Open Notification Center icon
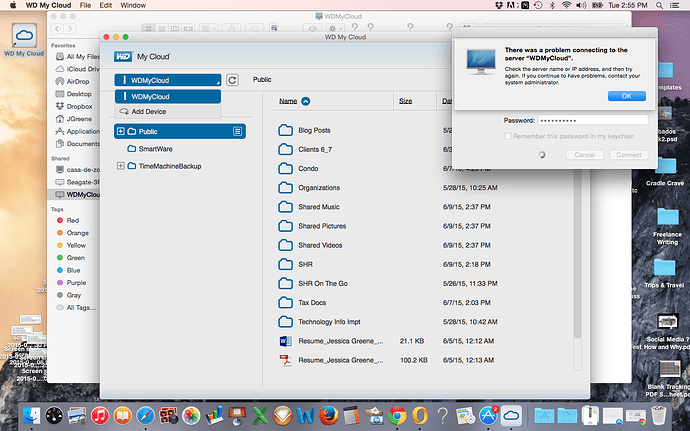 pyautogui.click(x=674, y=5)
